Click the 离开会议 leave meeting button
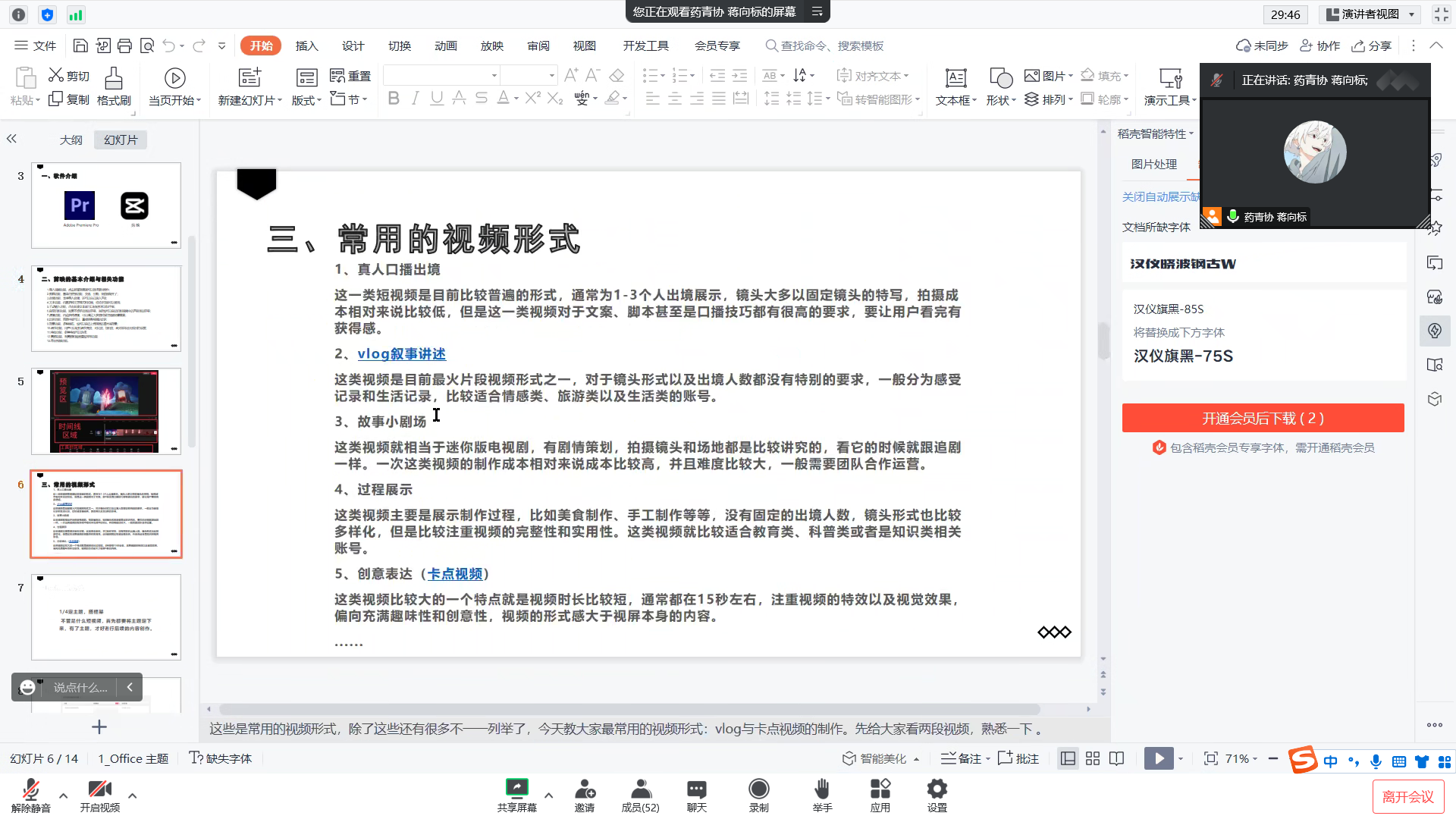This screenshot has width=1456, height=819. (x=1407, y=796)
